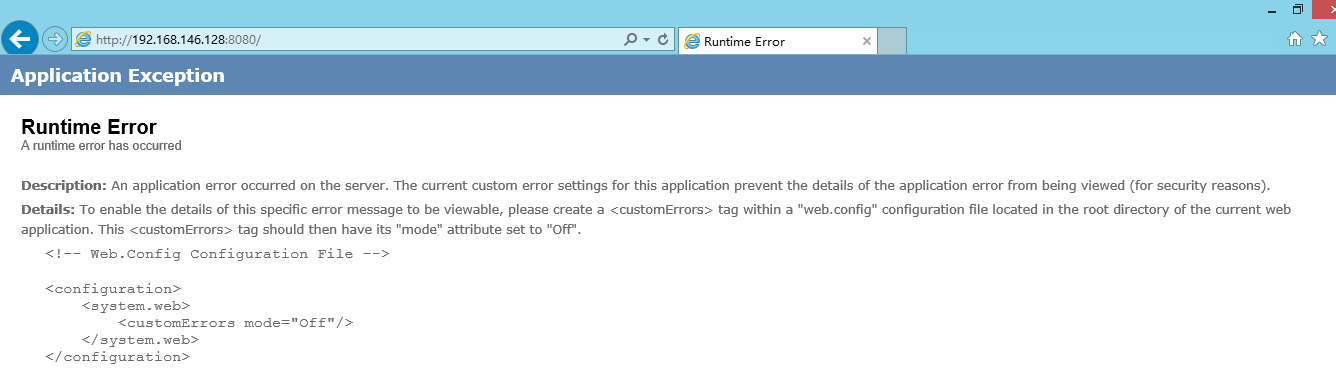Viewport: 1336px width, 390px height.
Task: Click the bold Description: label
Action: point(64,186)
